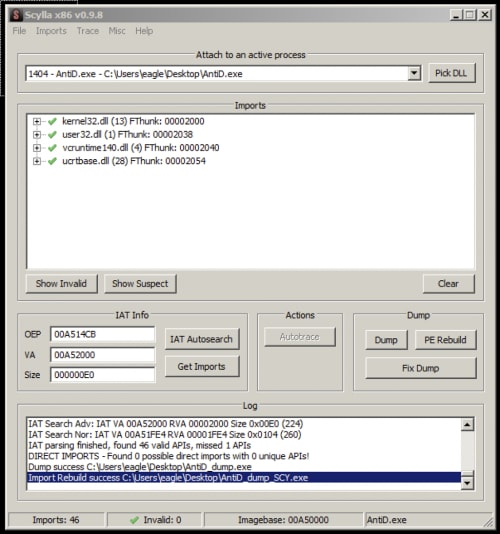
Task: Open the Trace menu
Action: click(88, 31)
